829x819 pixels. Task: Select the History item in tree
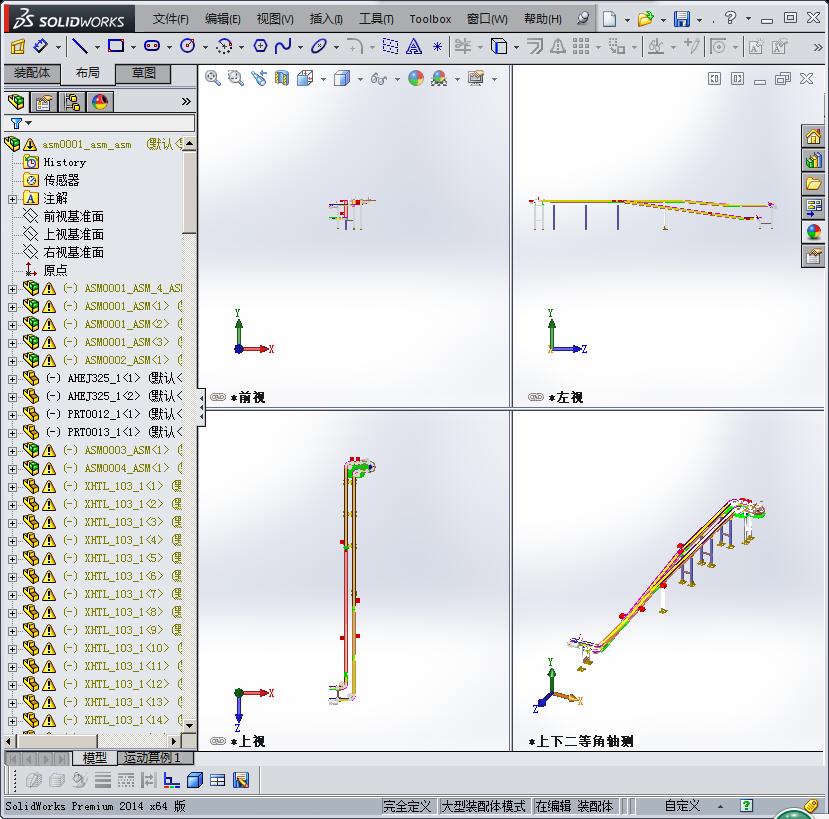tap(65, 162)
